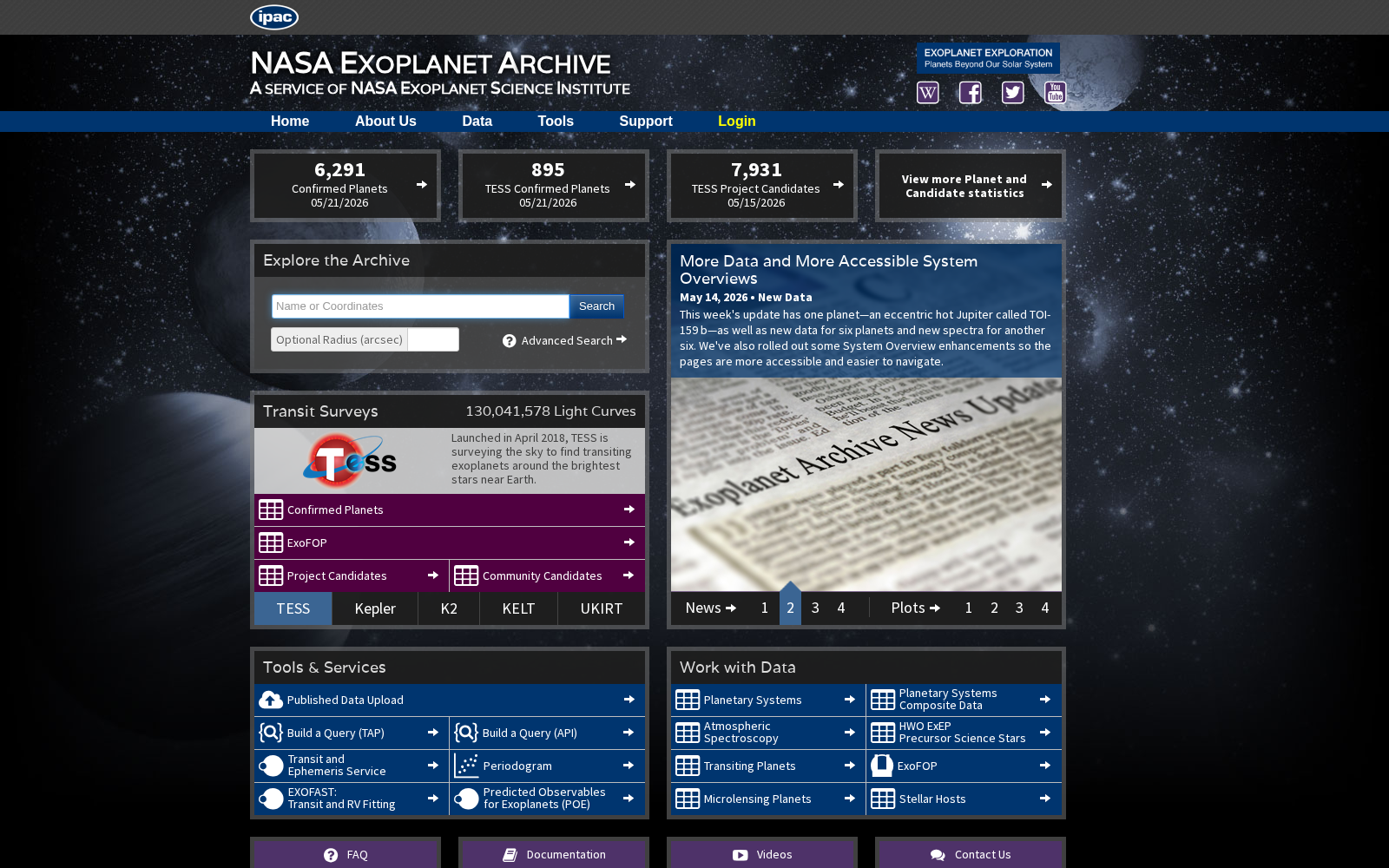Open the 895 TESS Confirmed Planets card

tap(554, 186)
